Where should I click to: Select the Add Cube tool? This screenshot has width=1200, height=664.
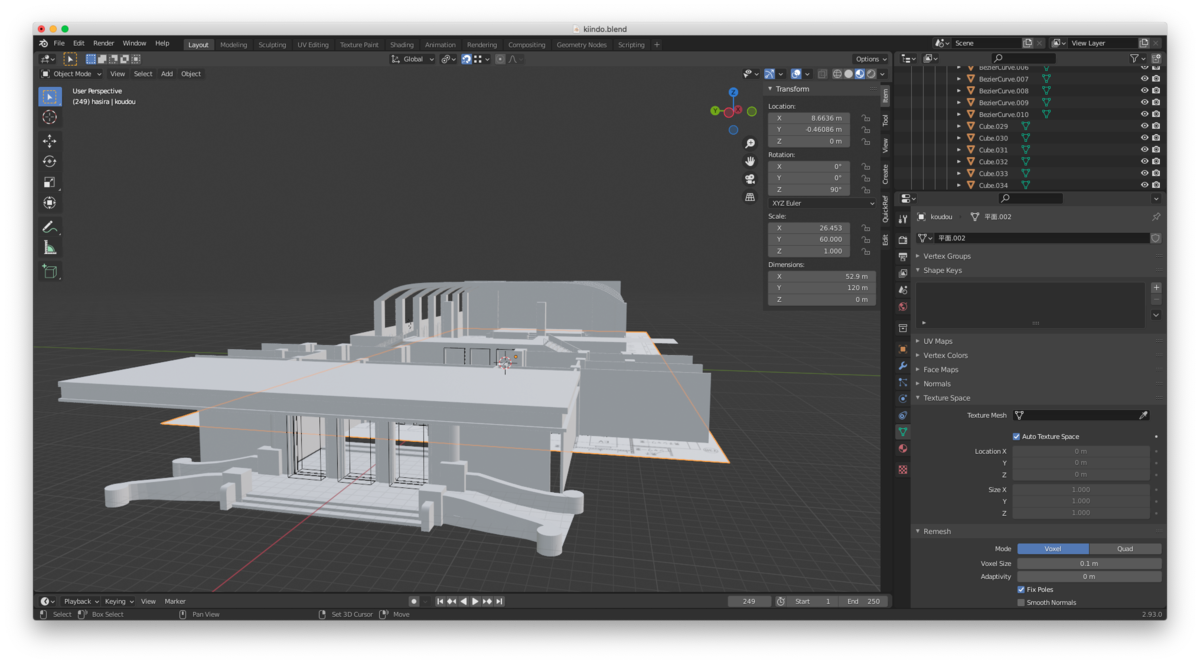click(50, 271)
